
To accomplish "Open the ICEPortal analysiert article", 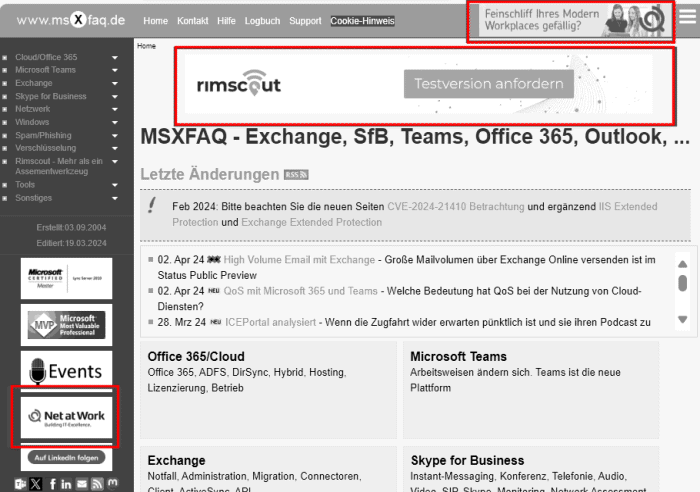I will pos(270,322).
